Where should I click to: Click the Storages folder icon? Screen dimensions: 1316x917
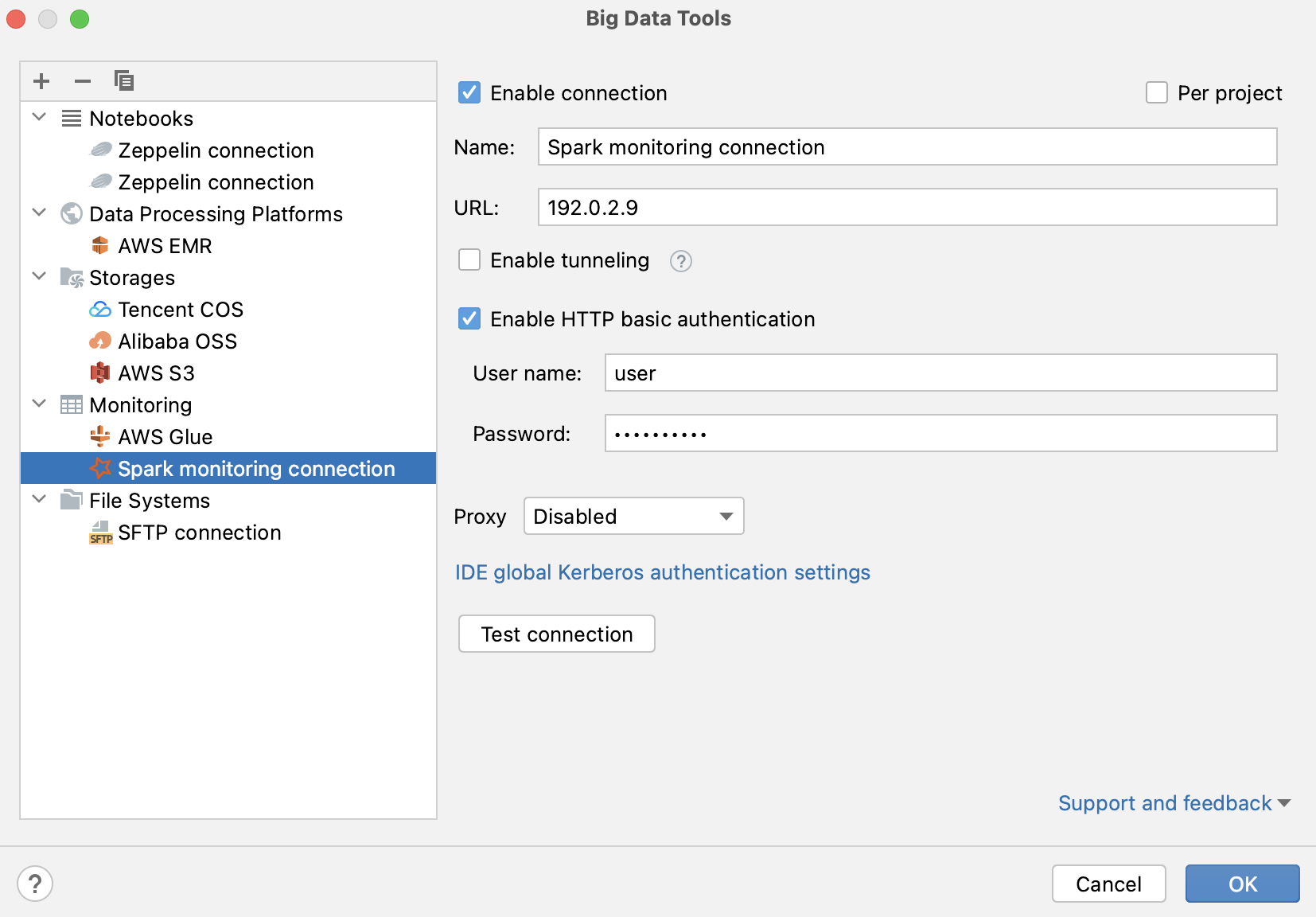click(72, 277)
